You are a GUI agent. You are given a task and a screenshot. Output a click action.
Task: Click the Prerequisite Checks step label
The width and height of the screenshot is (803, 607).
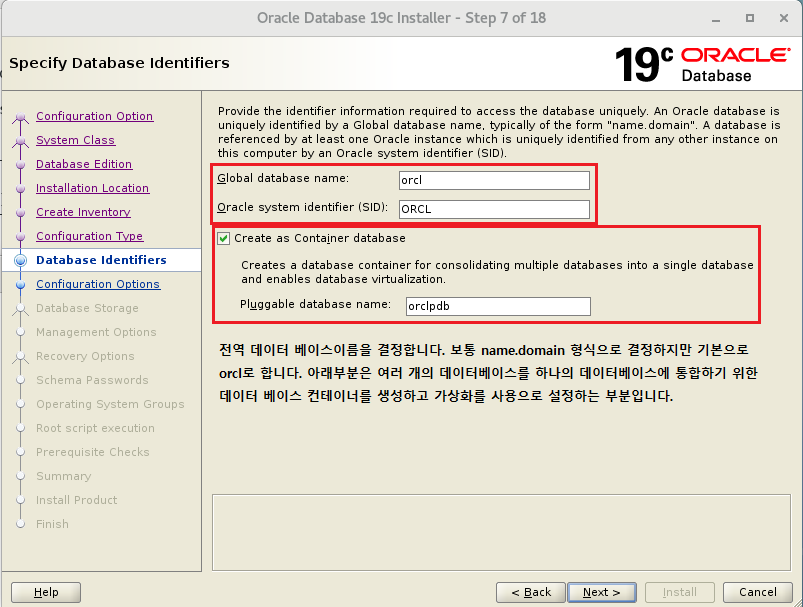tap(93, 452)
